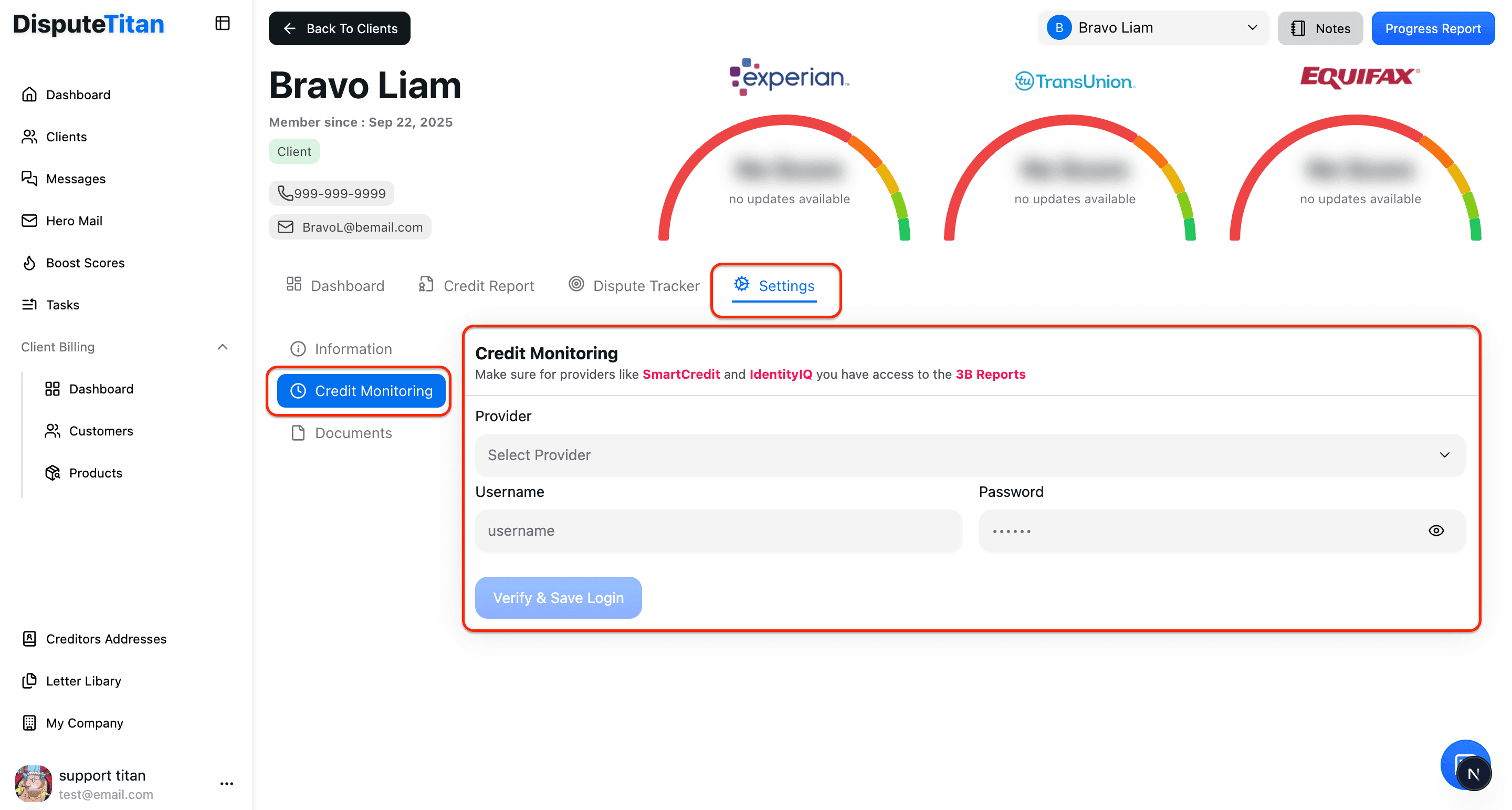The image size is (1512, 810).
Task: Switch to the Dispute Tracker tab
Action: point(634,285)
